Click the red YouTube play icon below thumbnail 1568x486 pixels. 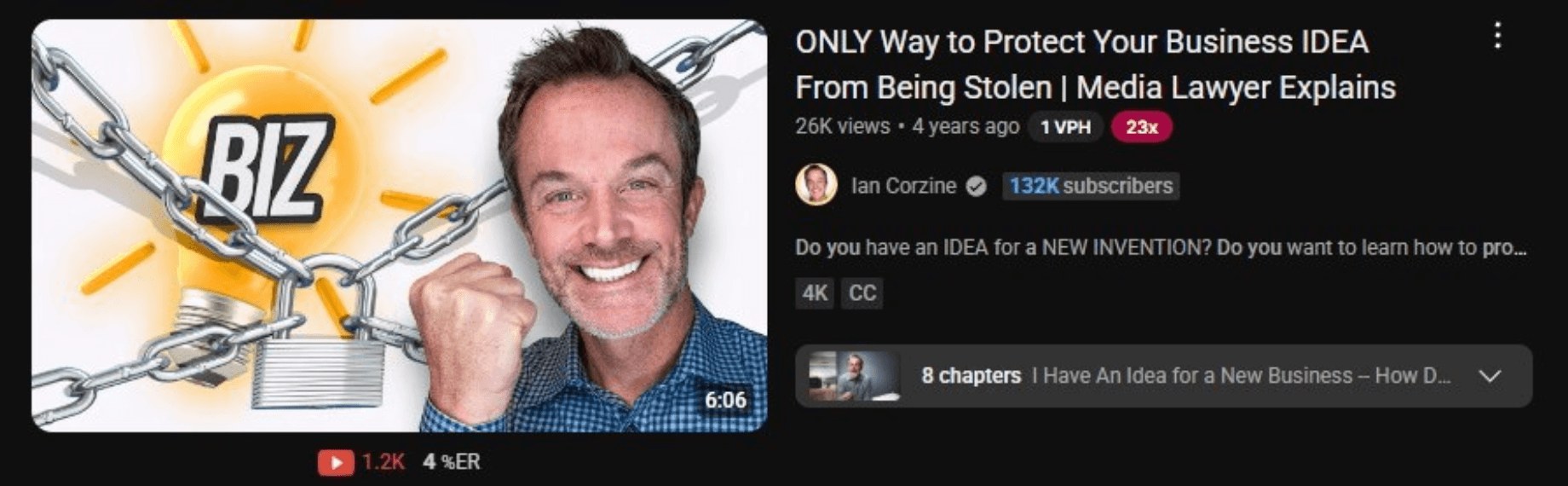point(336,462)
